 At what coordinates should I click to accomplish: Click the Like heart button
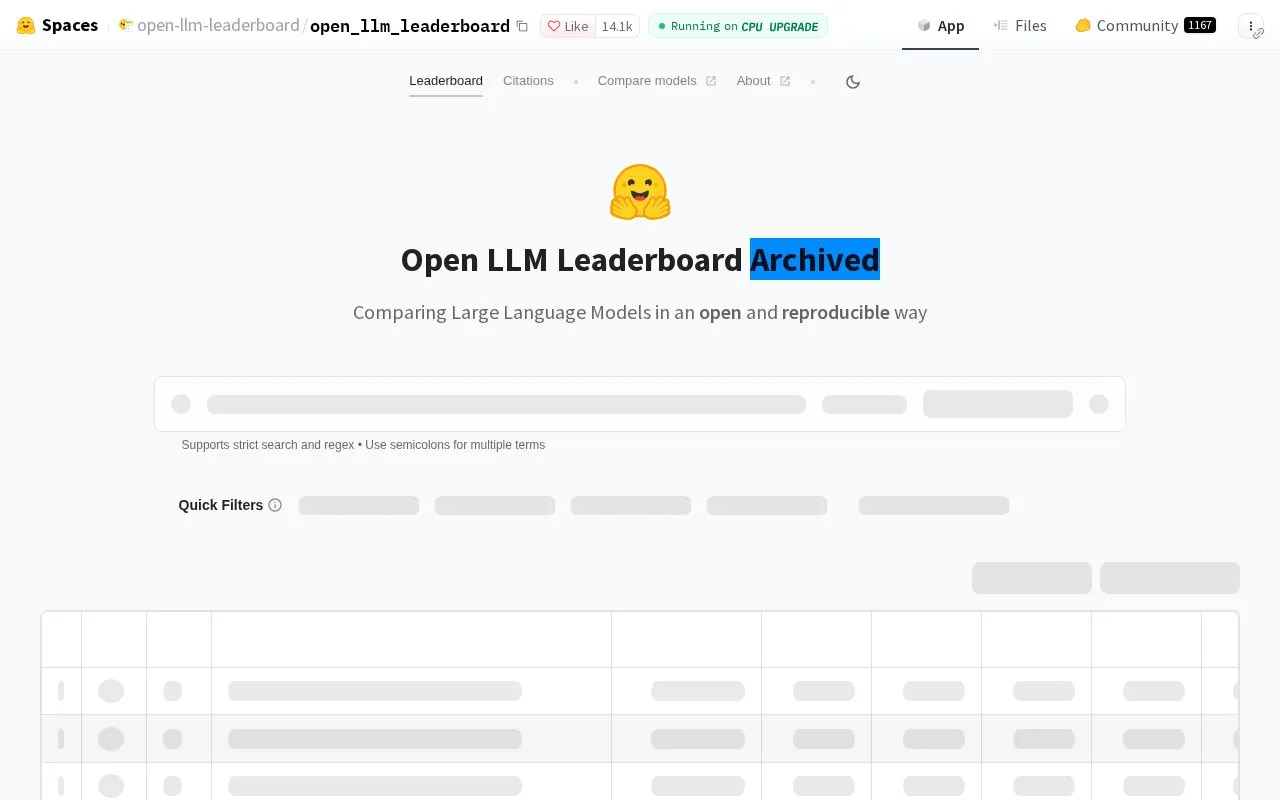pos(568,26)
